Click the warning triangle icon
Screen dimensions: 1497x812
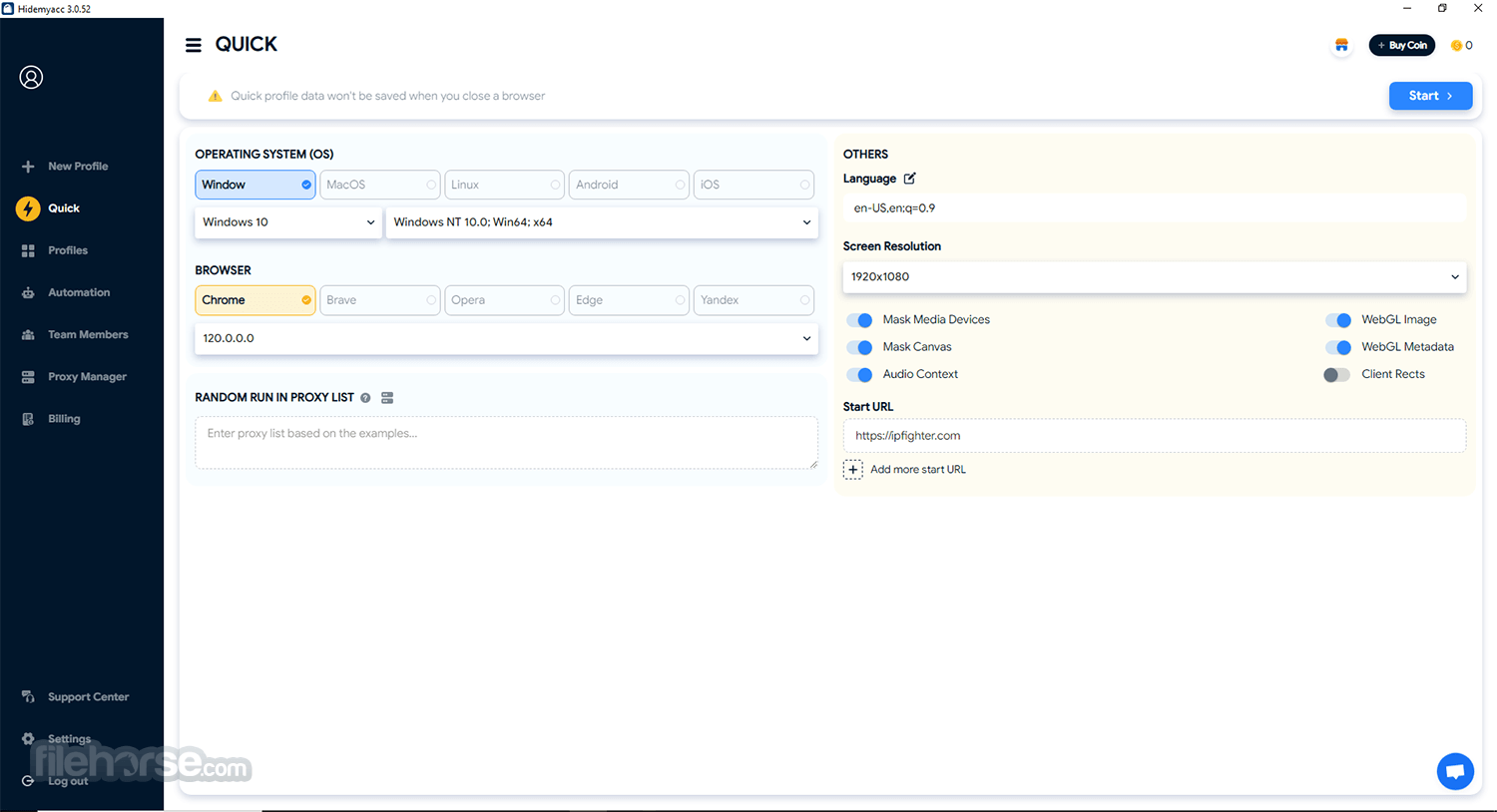[x=215, y=97]
